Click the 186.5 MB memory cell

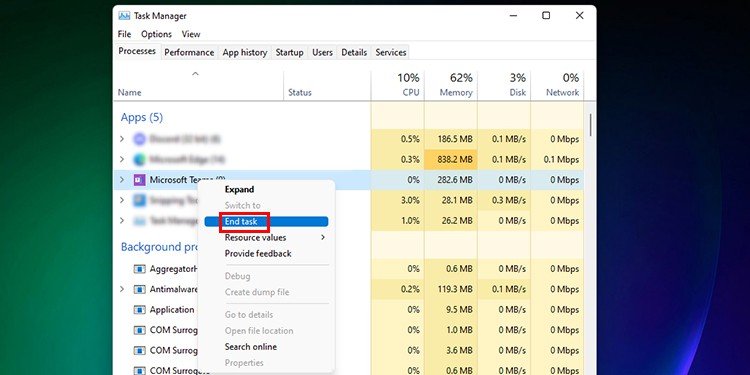click(451, 139)
